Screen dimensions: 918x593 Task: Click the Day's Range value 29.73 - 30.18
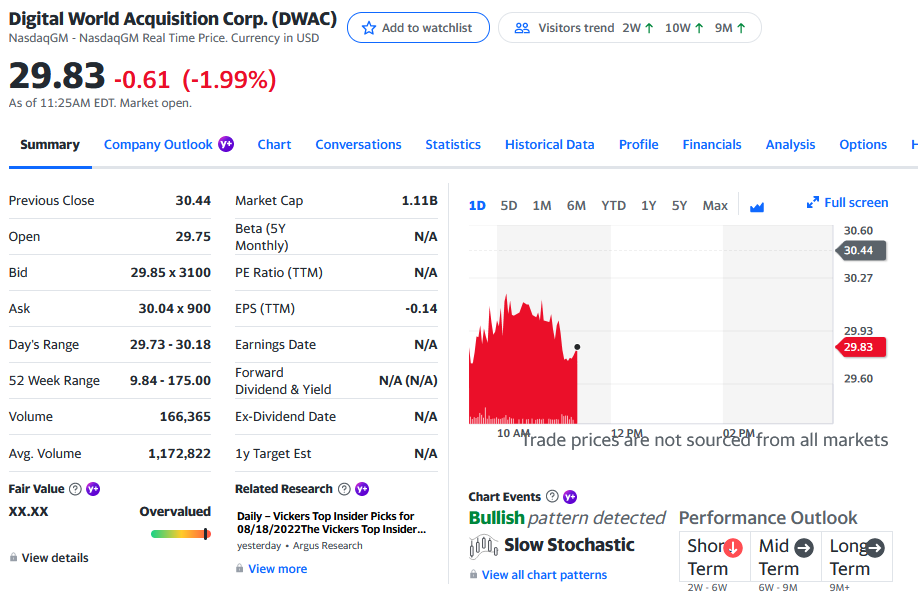point(170,344)
